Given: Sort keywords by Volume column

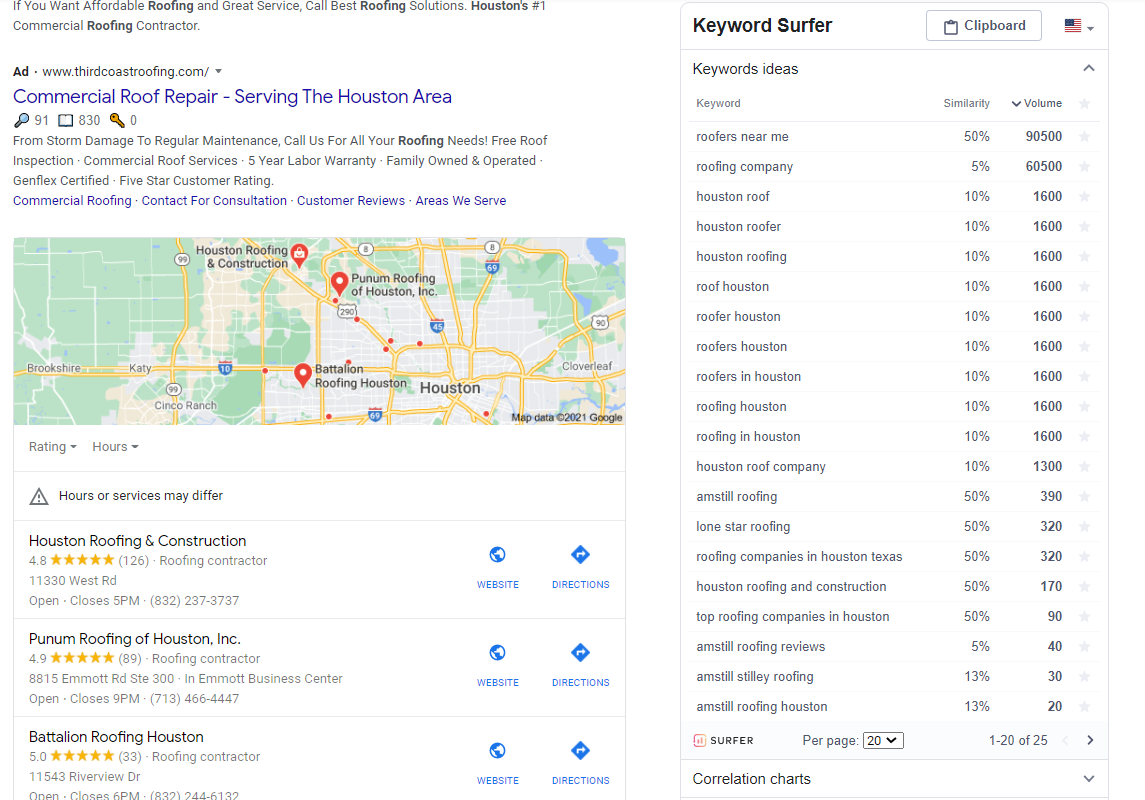Looking at the screenshot, I should 1036,104.
